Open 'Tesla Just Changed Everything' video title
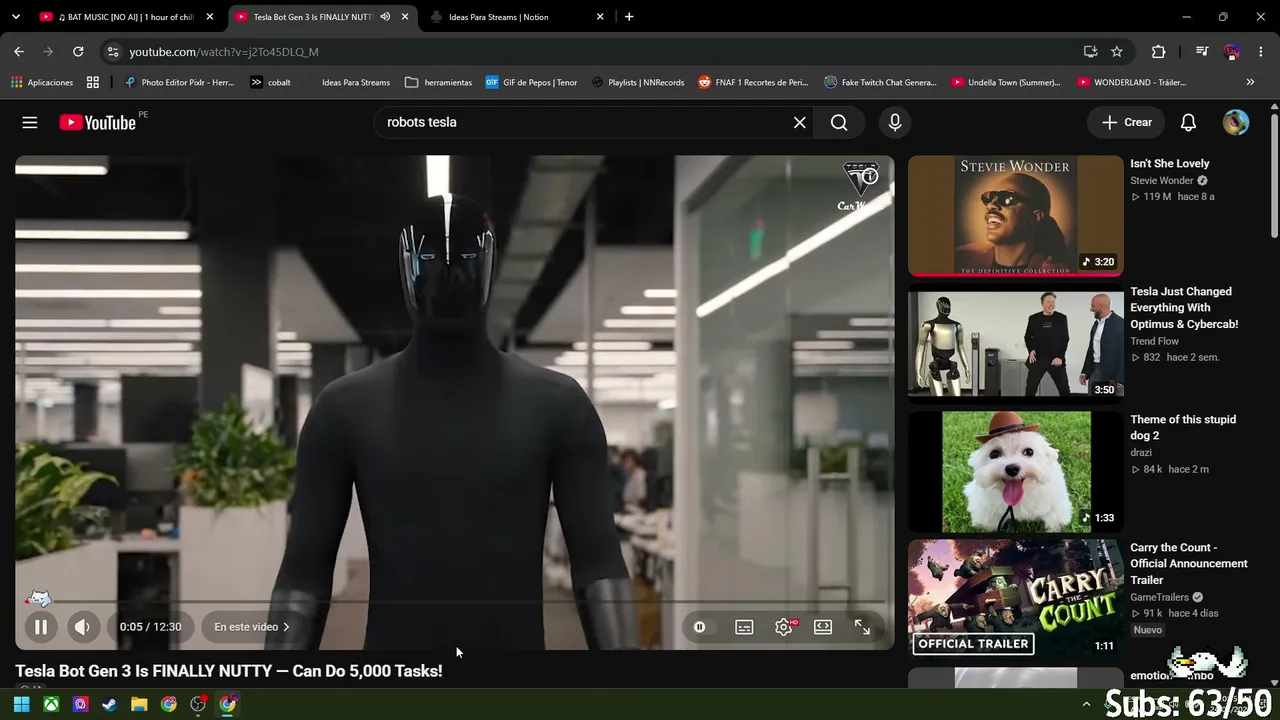 pos(1184,308)
